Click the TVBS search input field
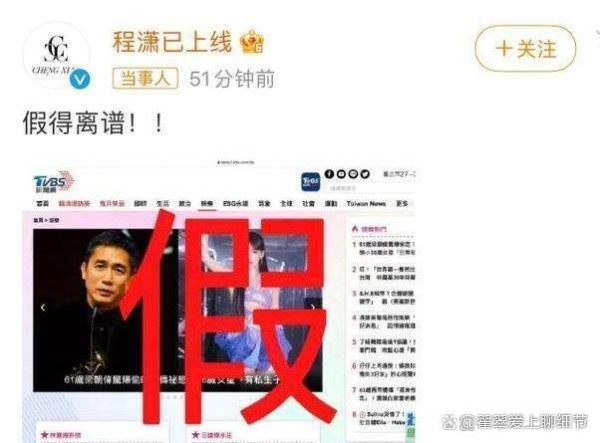Viewport: 600px width, 443px height. (x=369, y=188)
